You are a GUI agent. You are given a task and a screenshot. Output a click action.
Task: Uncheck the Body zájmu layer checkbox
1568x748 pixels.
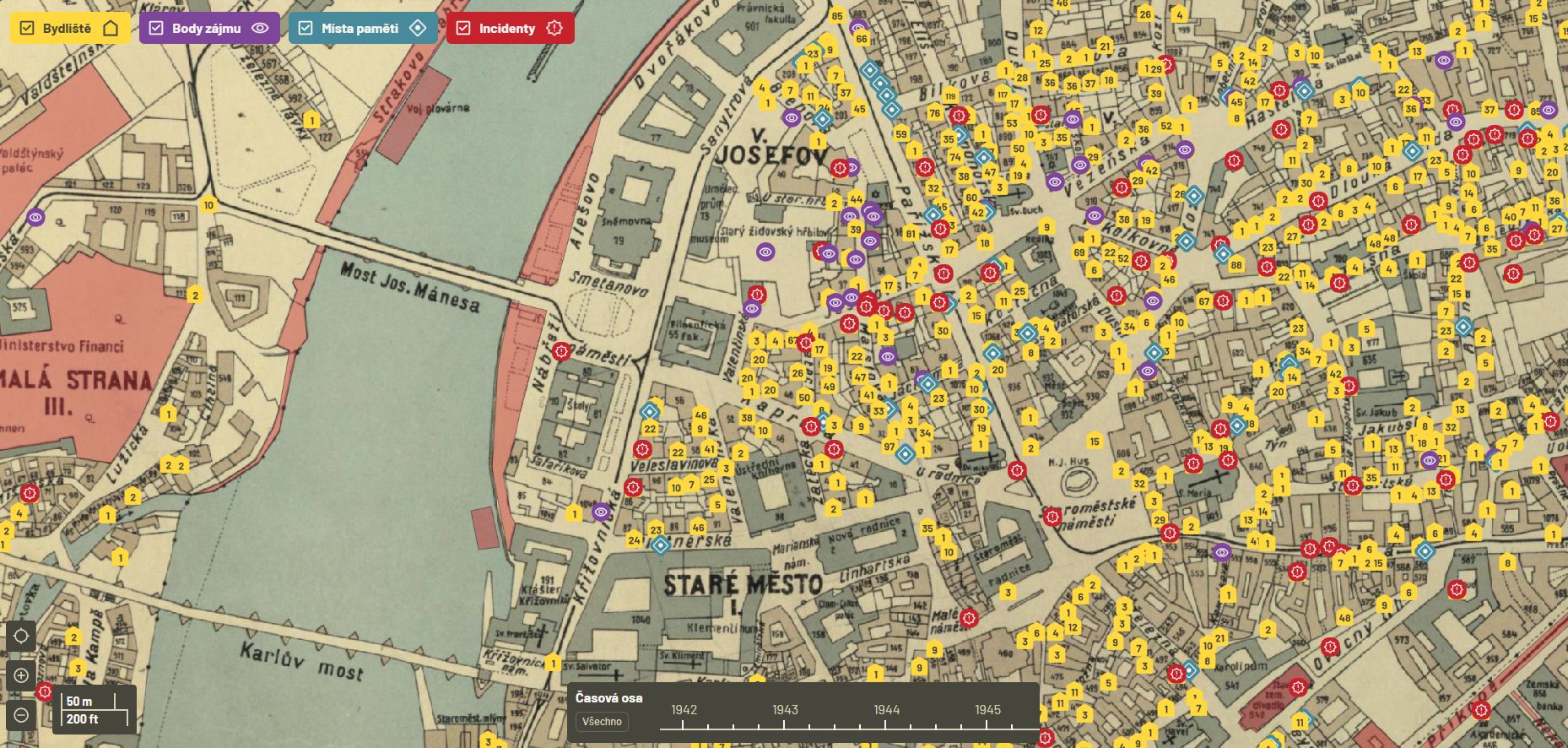tap(156, 28)
